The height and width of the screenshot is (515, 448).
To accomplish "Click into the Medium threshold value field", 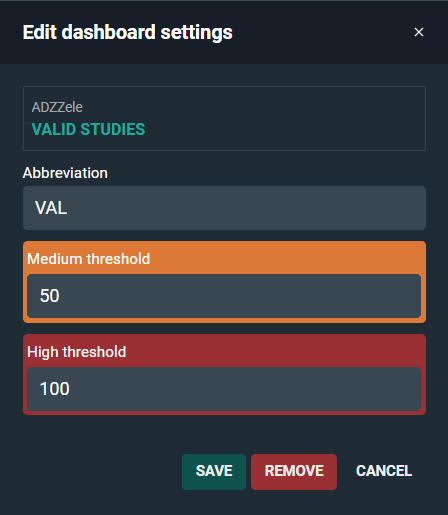I will [x=224, y=296].
